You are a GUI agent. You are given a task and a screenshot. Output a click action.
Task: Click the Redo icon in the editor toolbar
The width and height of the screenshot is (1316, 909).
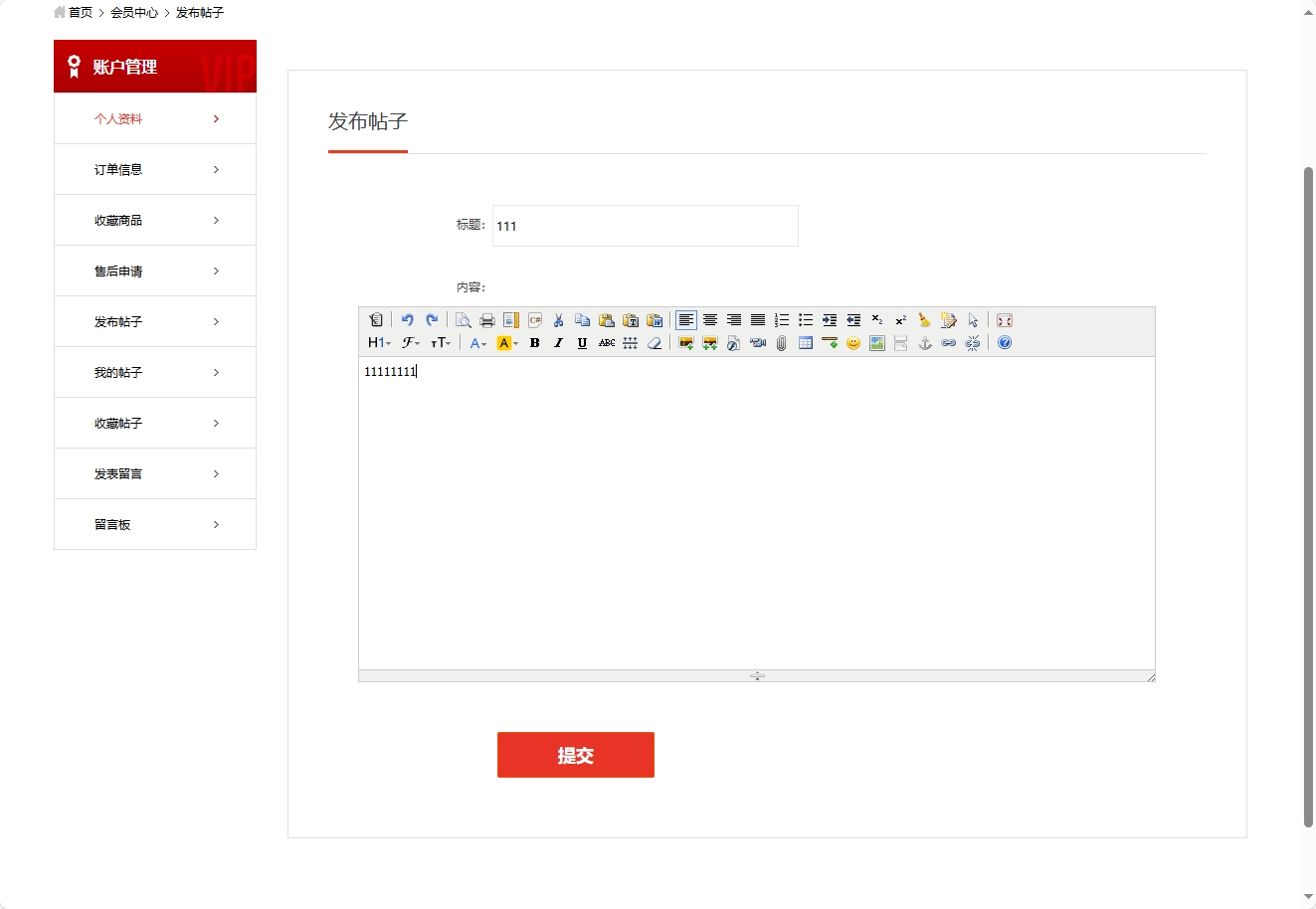tap(432, 319)
